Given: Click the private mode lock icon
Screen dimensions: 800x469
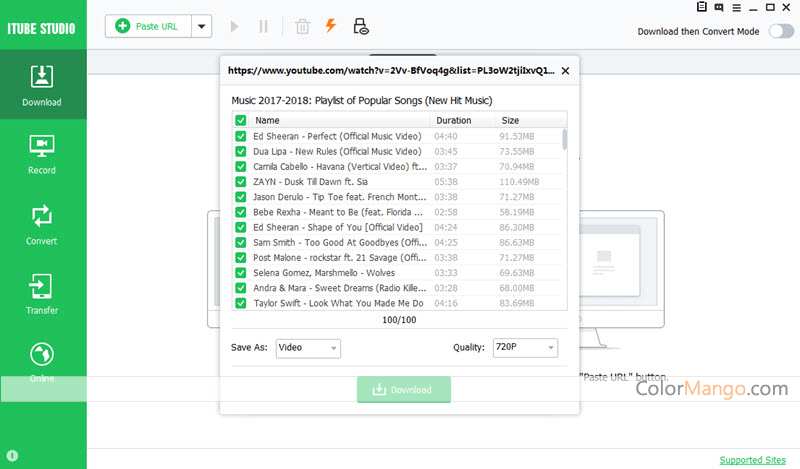Looking at the screenshot, I should pos(361,26).
